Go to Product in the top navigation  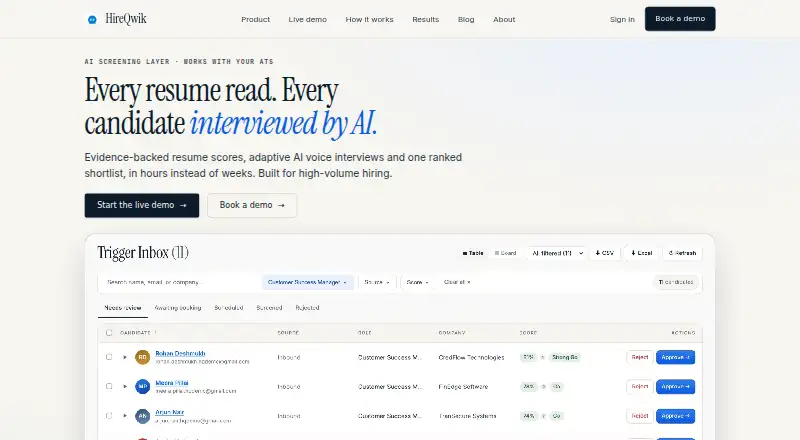tap(256, 19)
